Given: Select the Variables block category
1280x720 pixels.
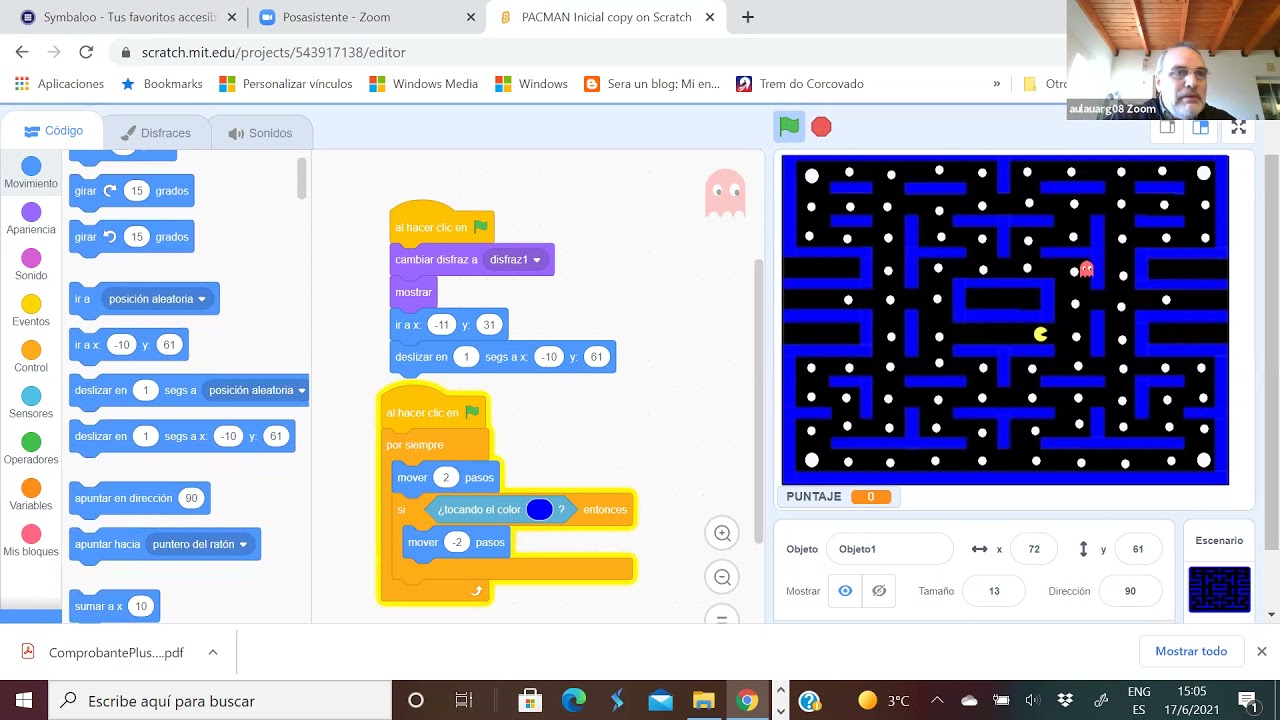Looking at the screenshot, I should [x=31, y=495].
